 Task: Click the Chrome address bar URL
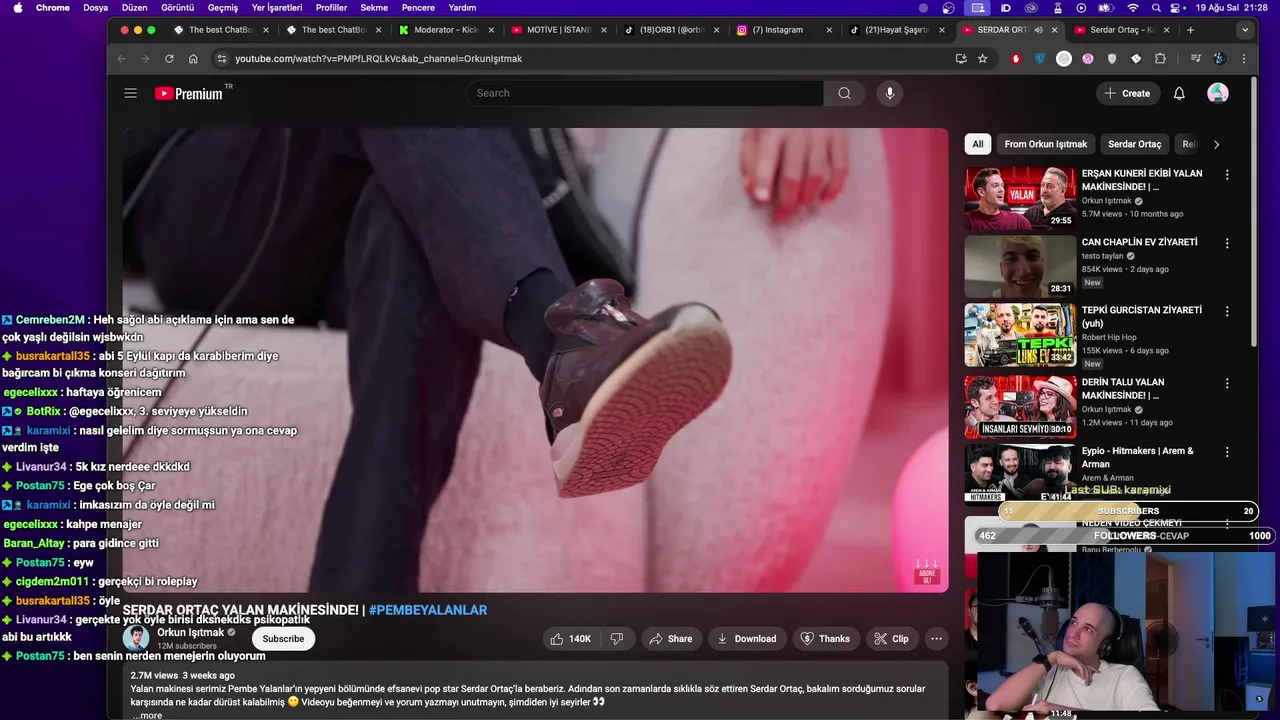378,59
